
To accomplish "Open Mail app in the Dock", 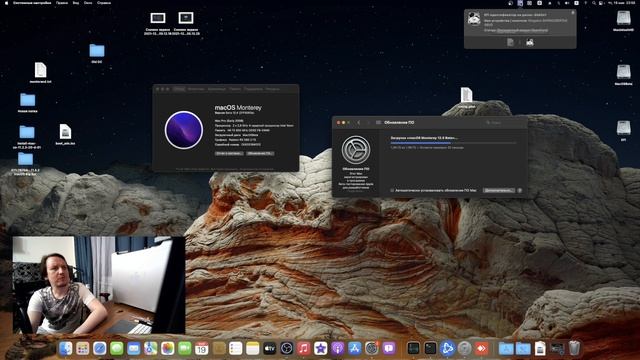I will point(133,348).
